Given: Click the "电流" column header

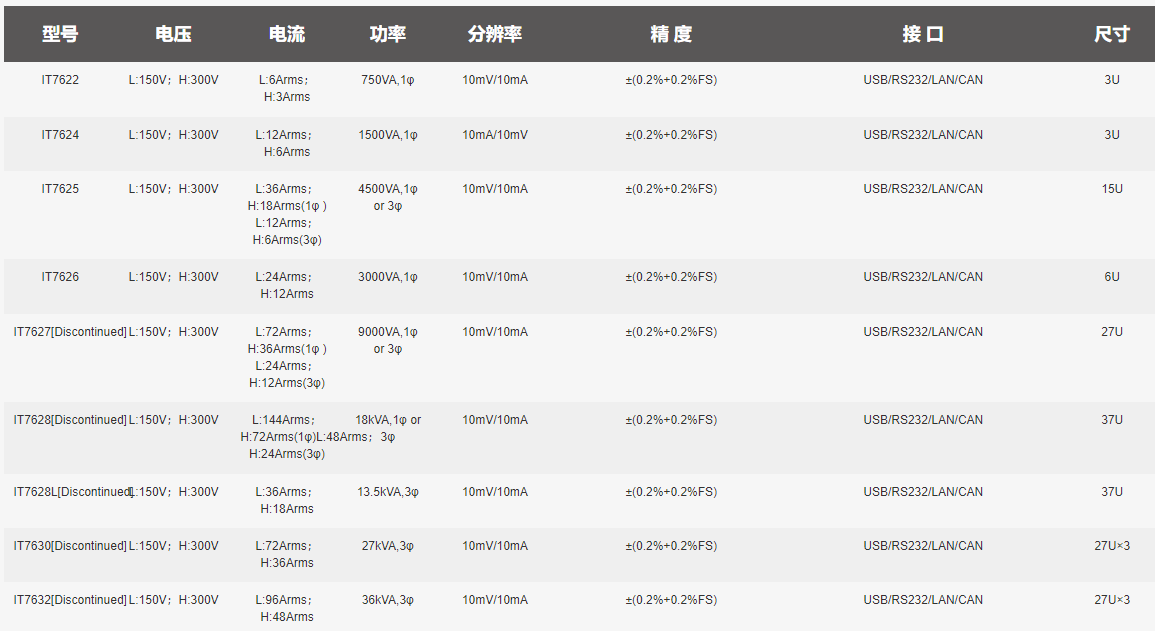Looking at the screenshot, I should pos(287,34).
